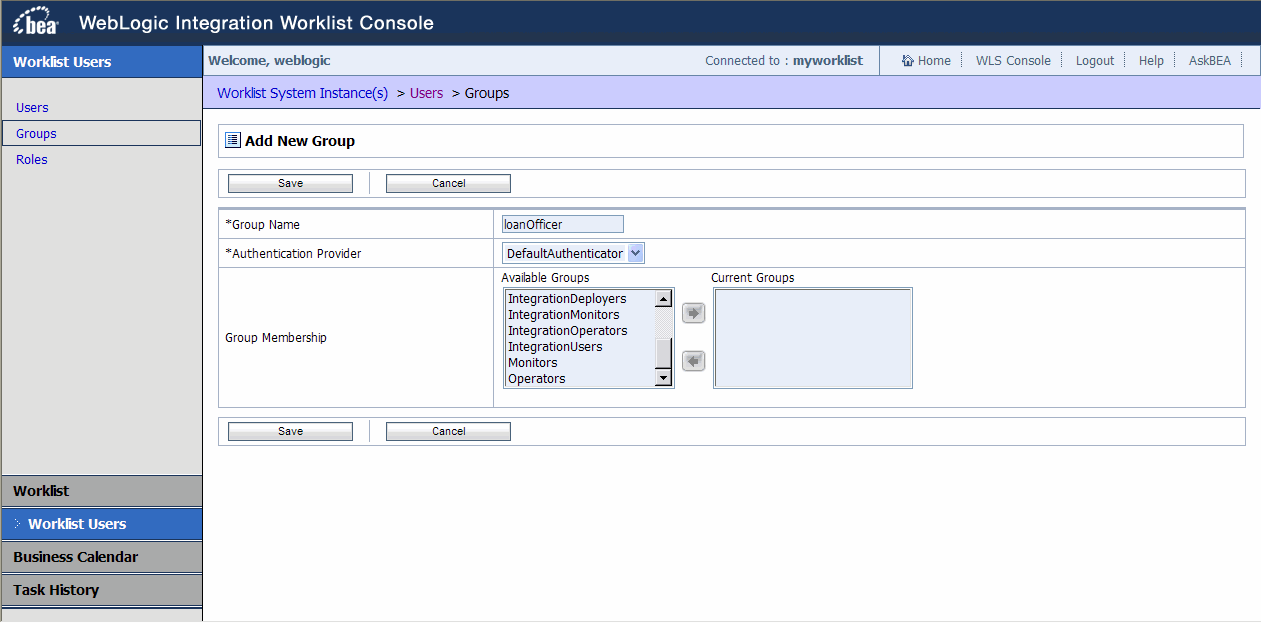Go to Worklist System Instance(s) breadcrumb
Image resolution: width=1261 pixels, height=623 pixels.
pyautogui.click(x=302, y=93)
